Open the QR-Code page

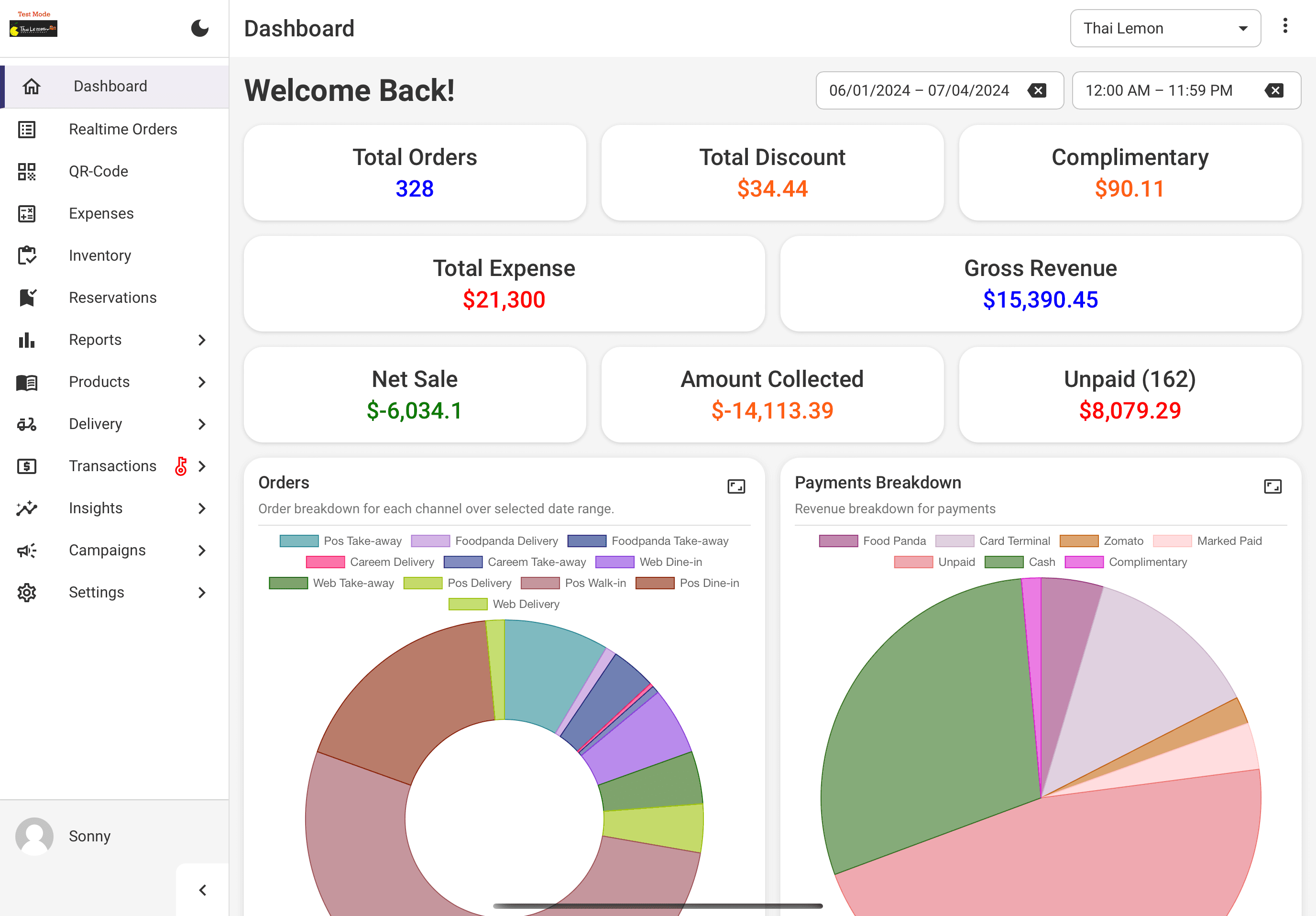coord(115,171)
